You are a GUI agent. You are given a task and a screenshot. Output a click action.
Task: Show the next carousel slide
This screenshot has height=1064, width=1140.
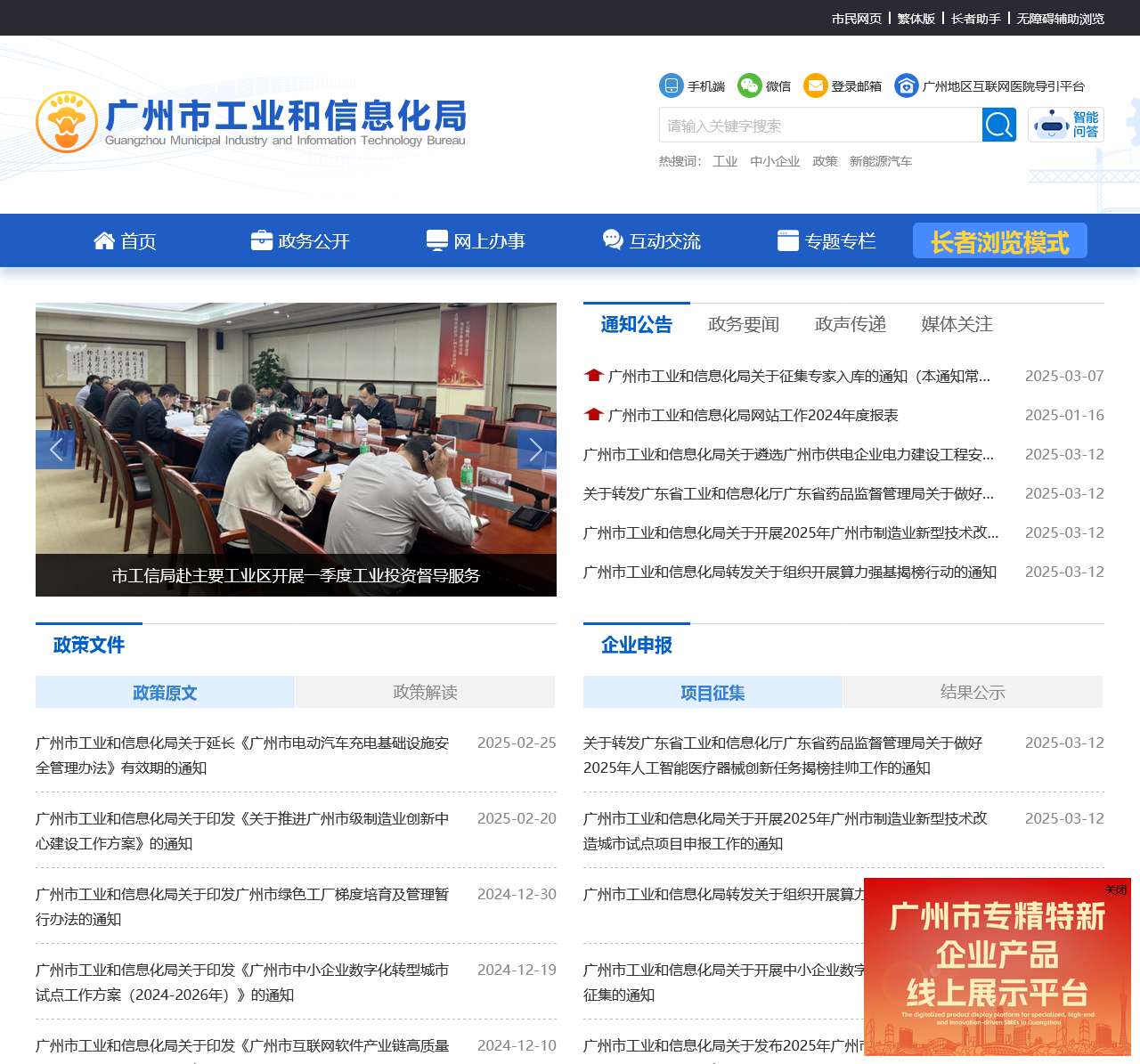tap(537, 450)
